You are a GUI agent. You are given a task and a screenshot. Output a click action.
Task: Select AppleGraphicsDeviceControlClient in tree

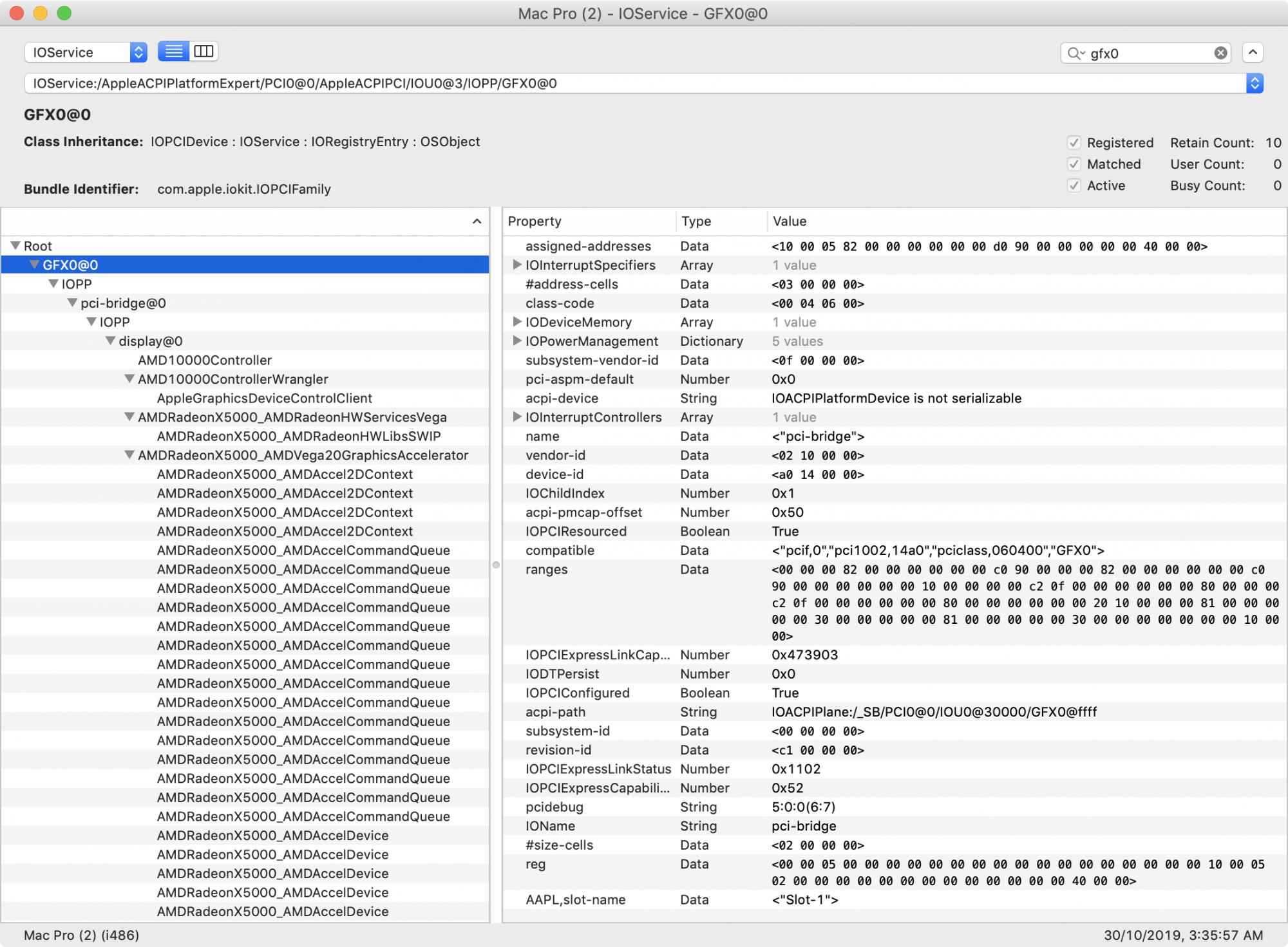pyautogui.click(x=265, y=398)
